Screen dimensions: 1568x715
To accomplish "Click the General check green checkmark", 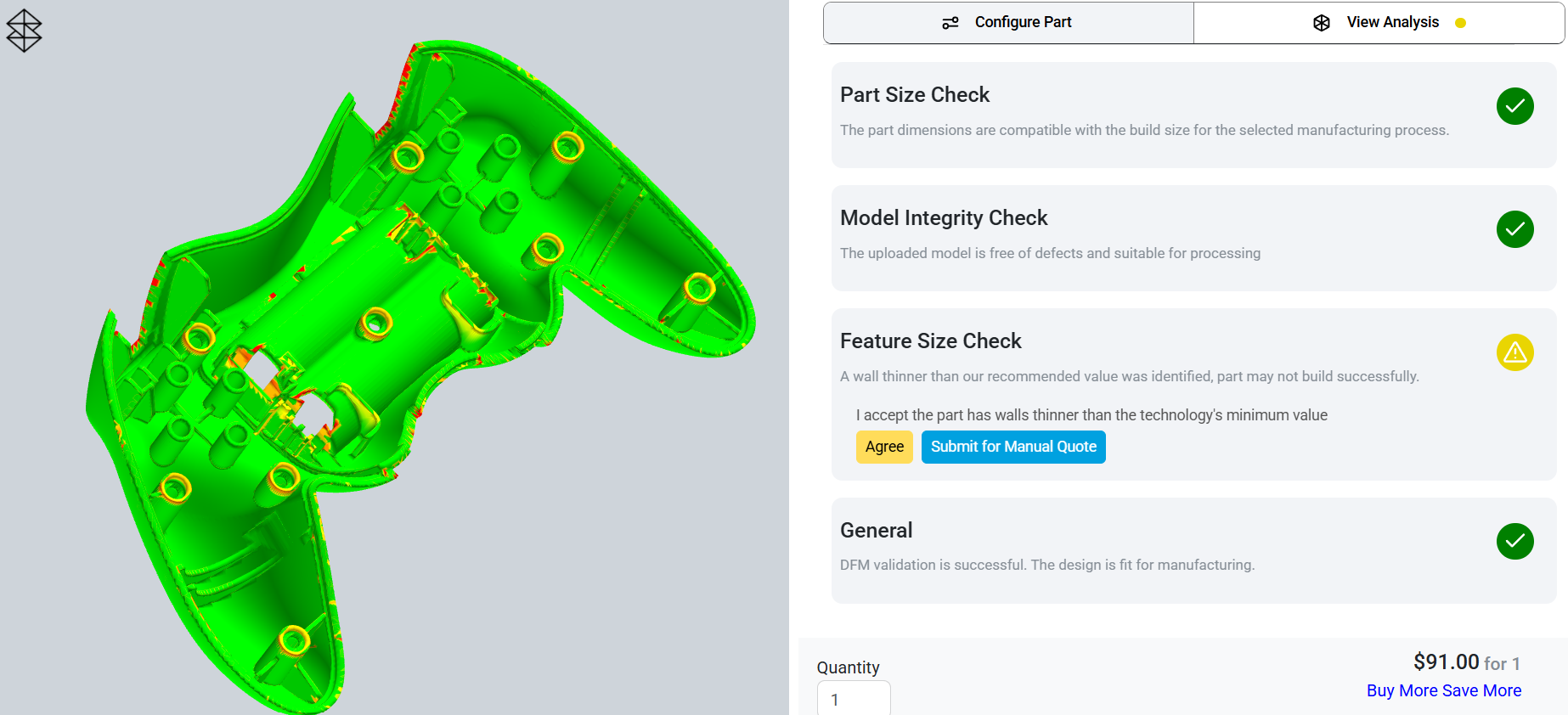I will pos(1514,541).
